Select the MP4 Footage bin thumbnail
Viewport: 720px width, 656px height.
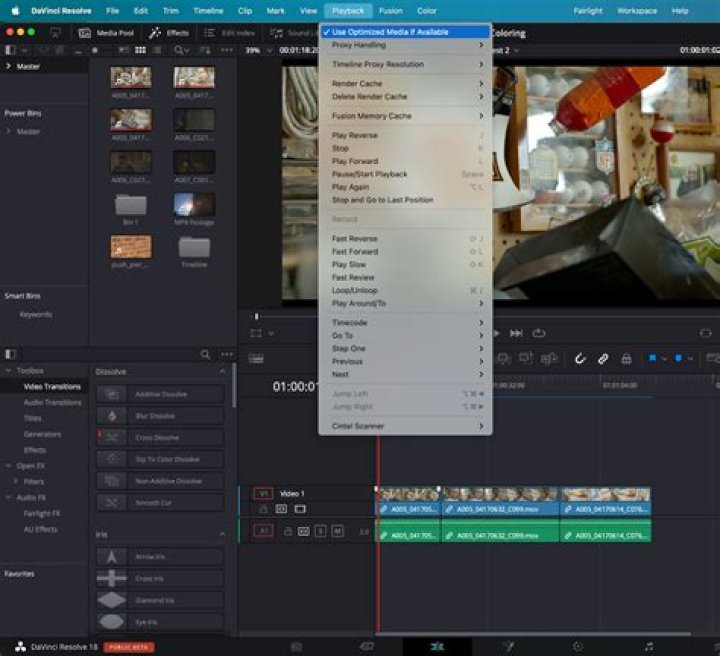(194, 206)
